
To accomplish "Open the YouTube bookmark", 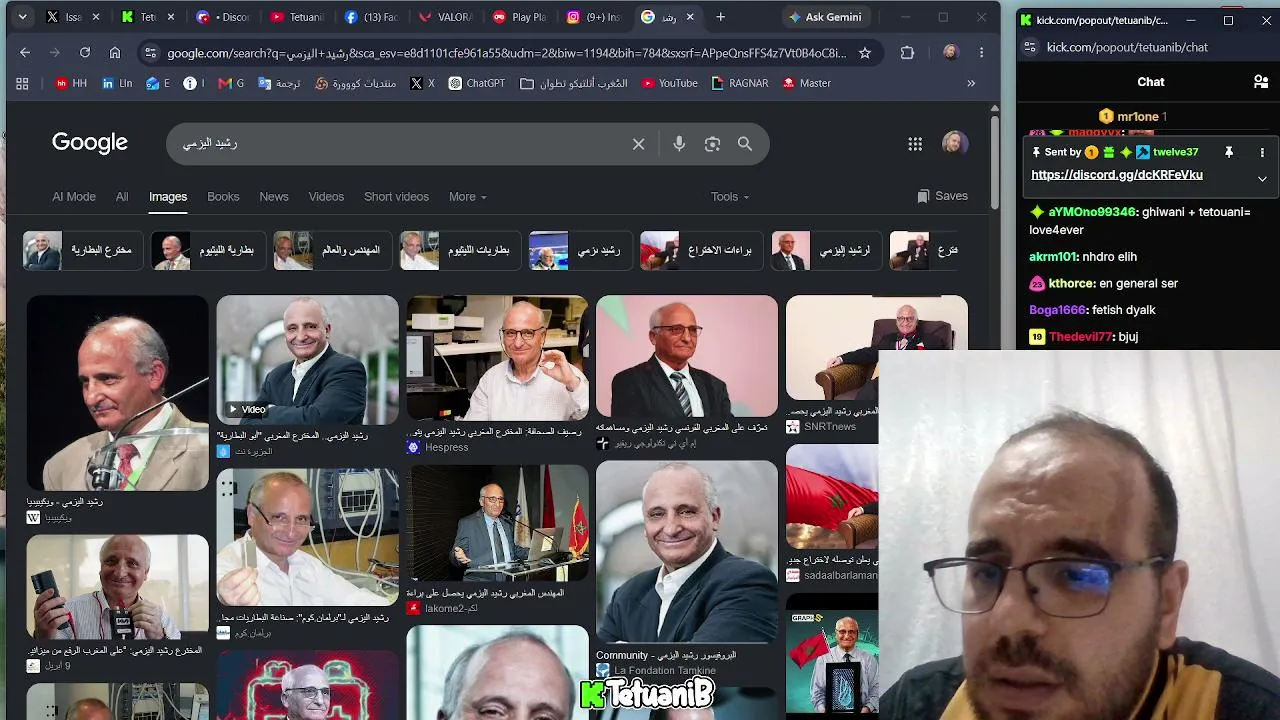I will 668,84.
